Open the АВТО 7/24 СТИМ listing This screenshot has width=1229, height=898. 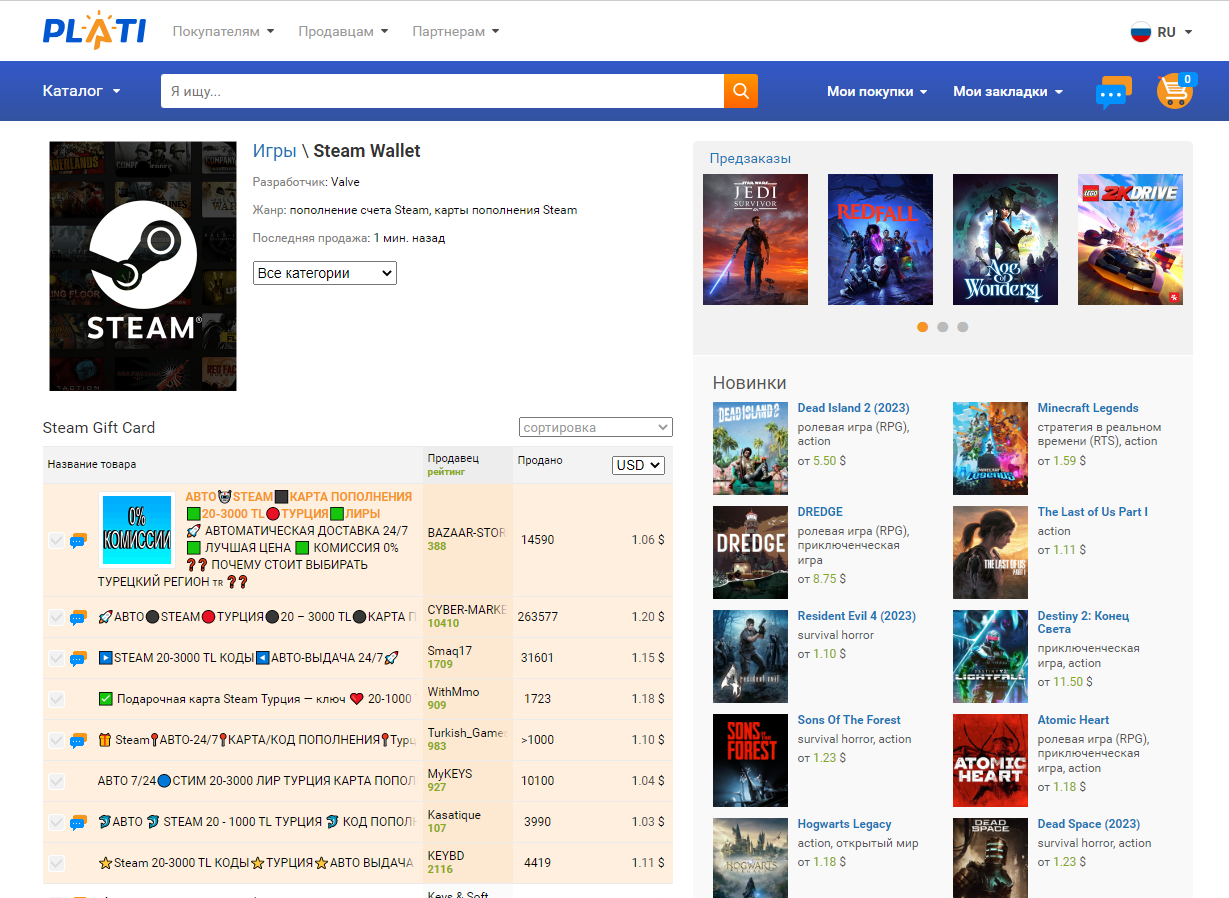pyautogui.click(x=256, y=781)
